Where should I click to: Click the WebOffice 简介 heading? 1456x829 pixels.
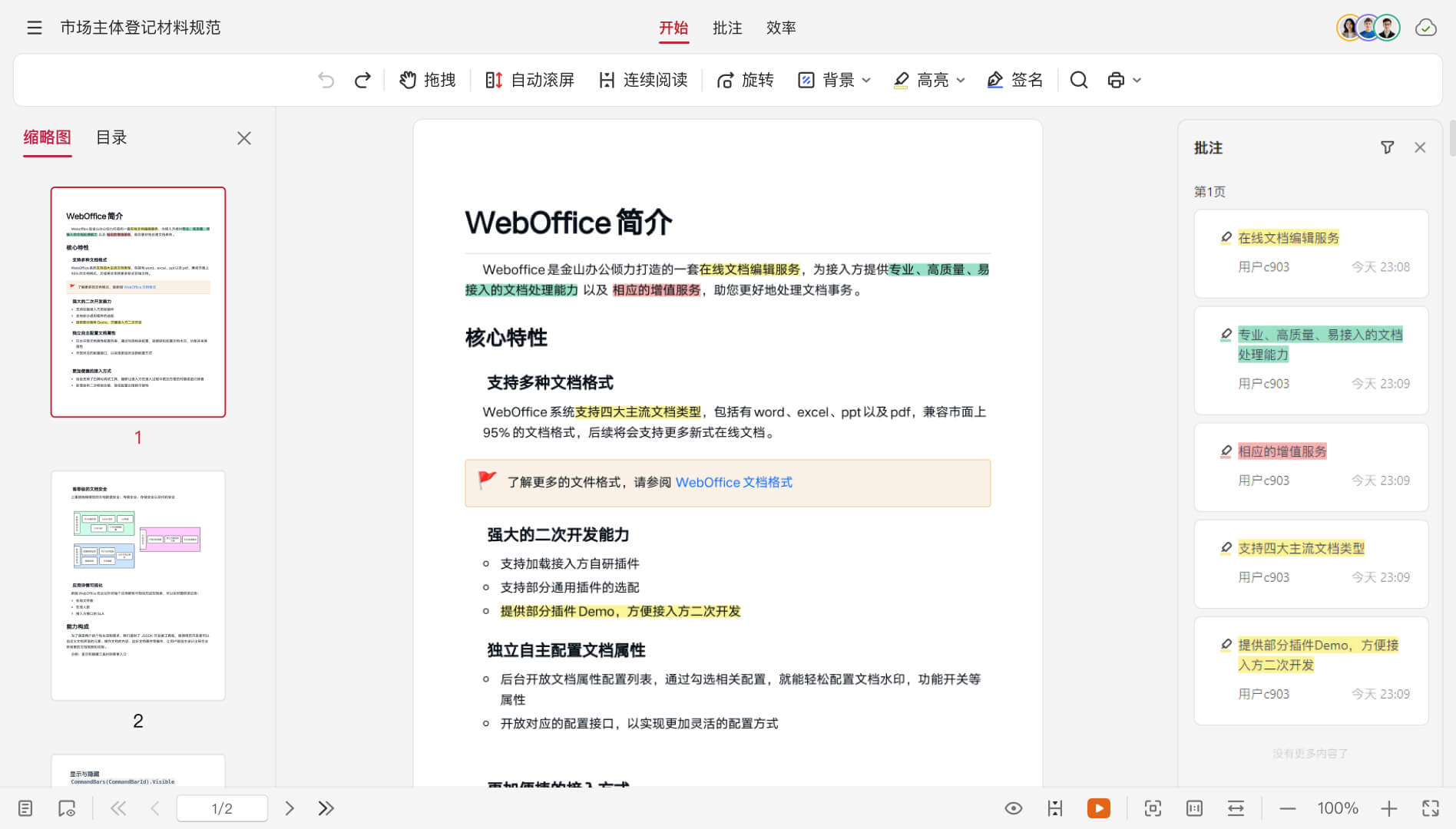point(568,223)
